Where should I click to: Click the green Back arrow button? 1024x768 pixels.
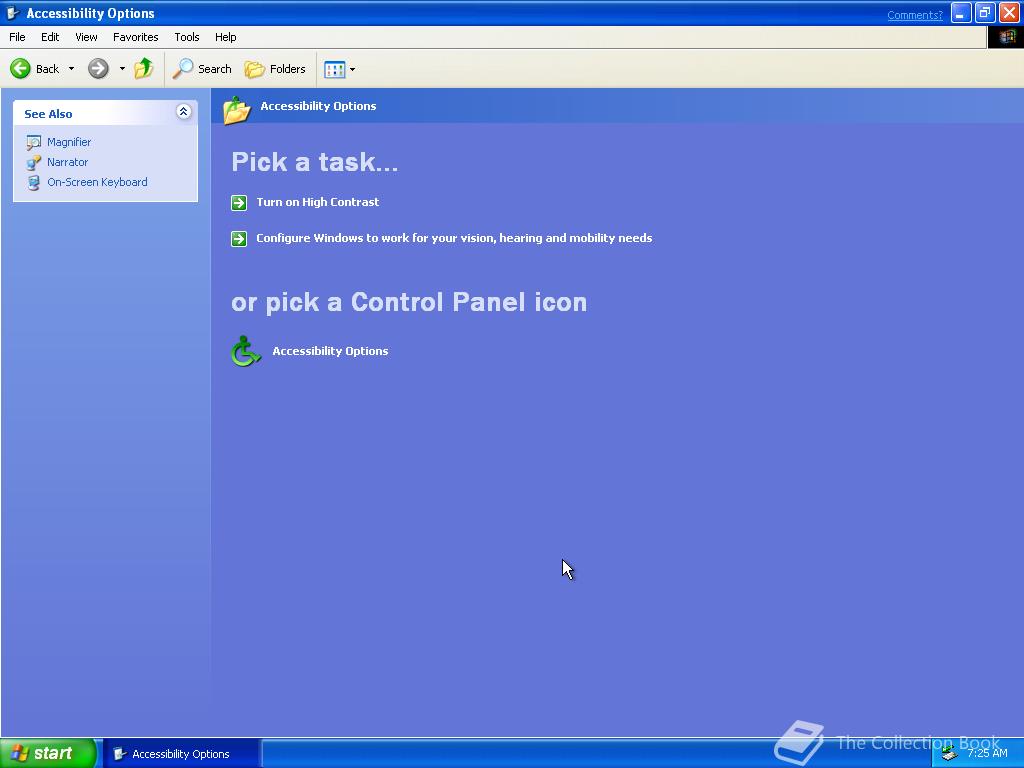[x=20, y=69]
